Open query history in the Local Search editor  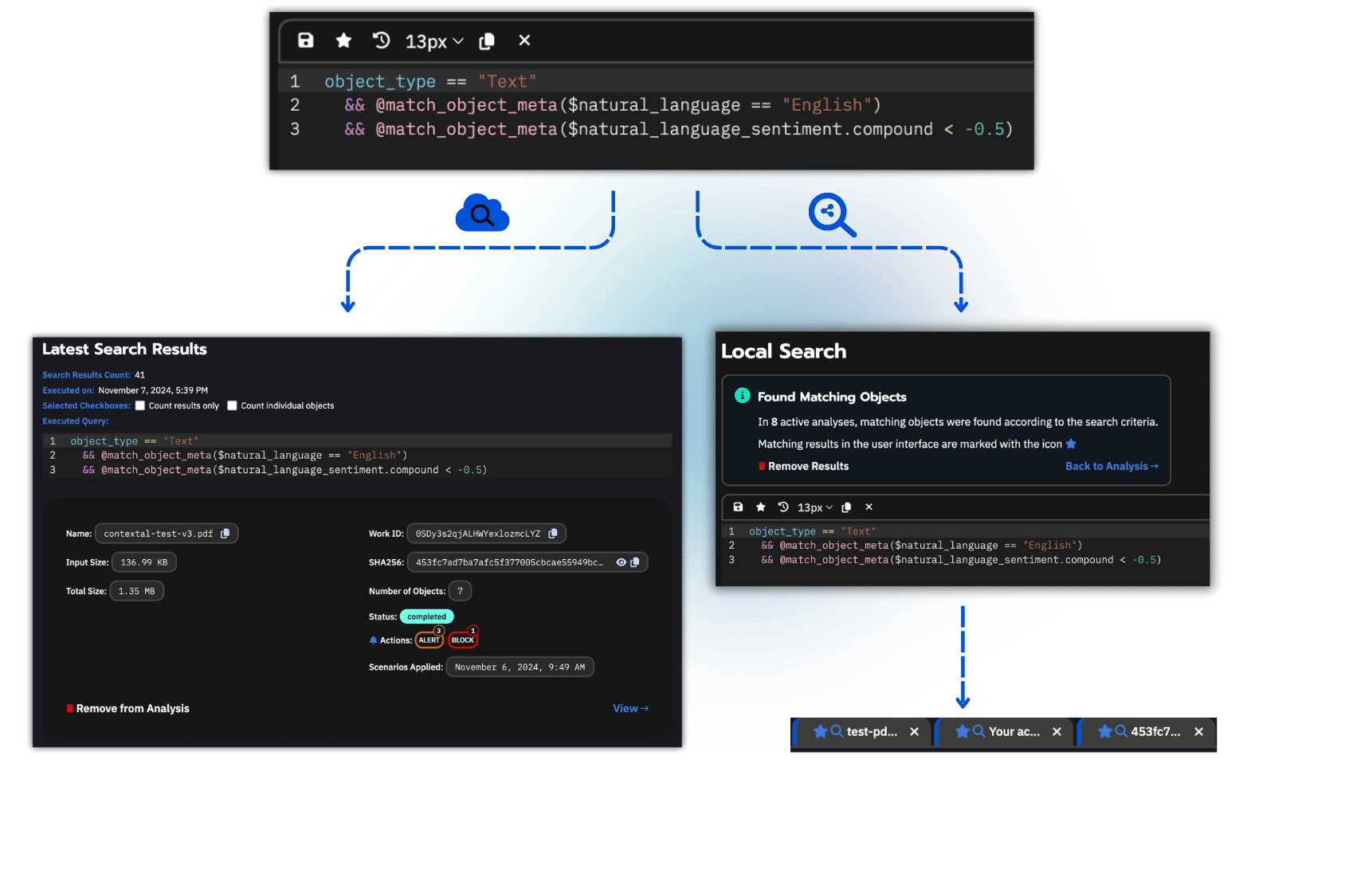pos(783,507)
